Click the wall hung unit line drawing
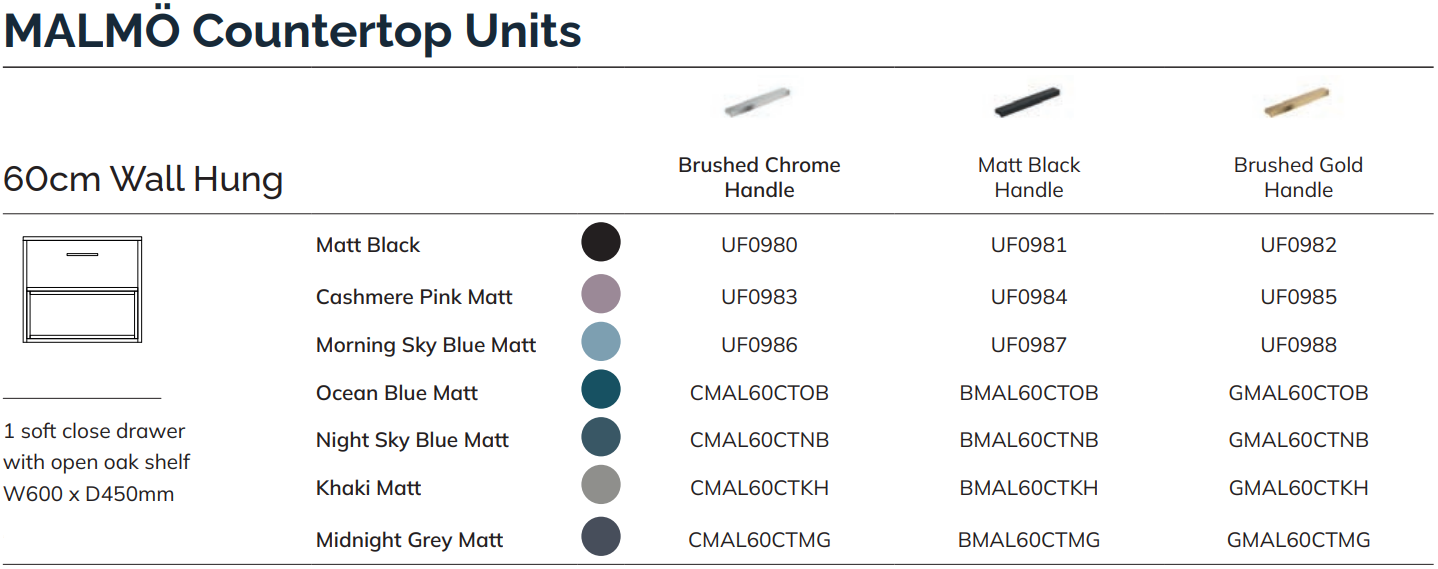Screen dimensions: 1438x569 (x=82, y=290)
